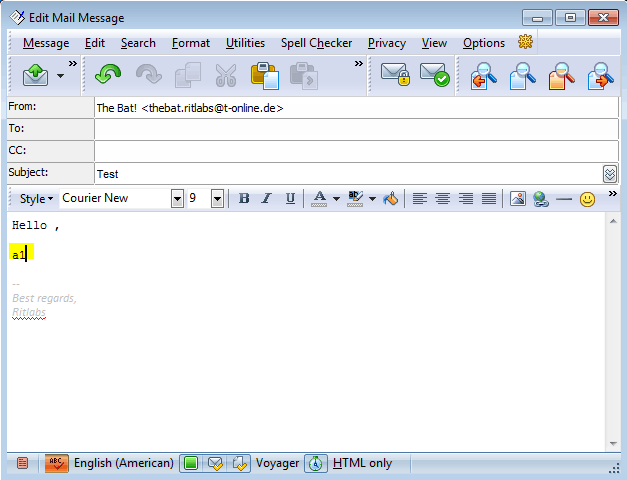Click the envelope with checkmark status icon
The height and width of the screenshot is (480, 627).
(x=215, y=463)
